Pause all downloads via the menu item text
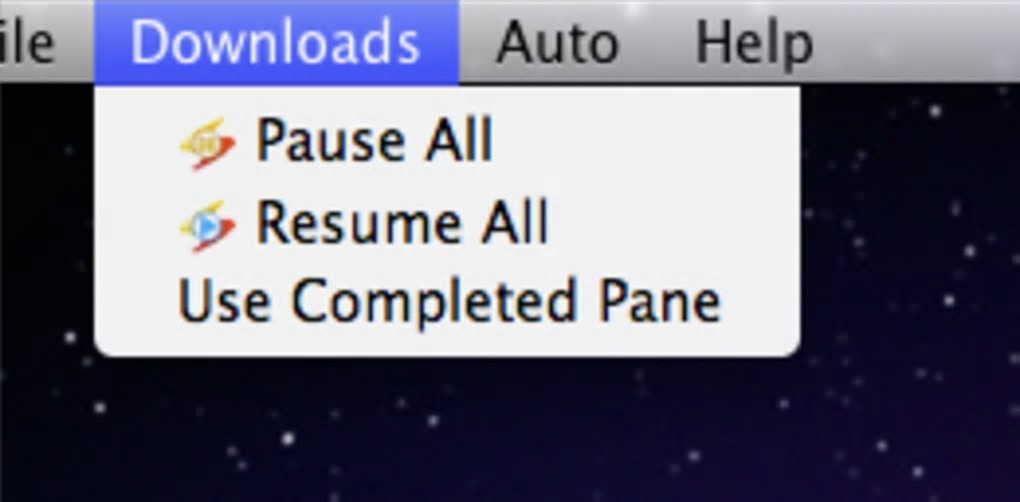Screen dimensions: 1020x502 pos(374,140)
